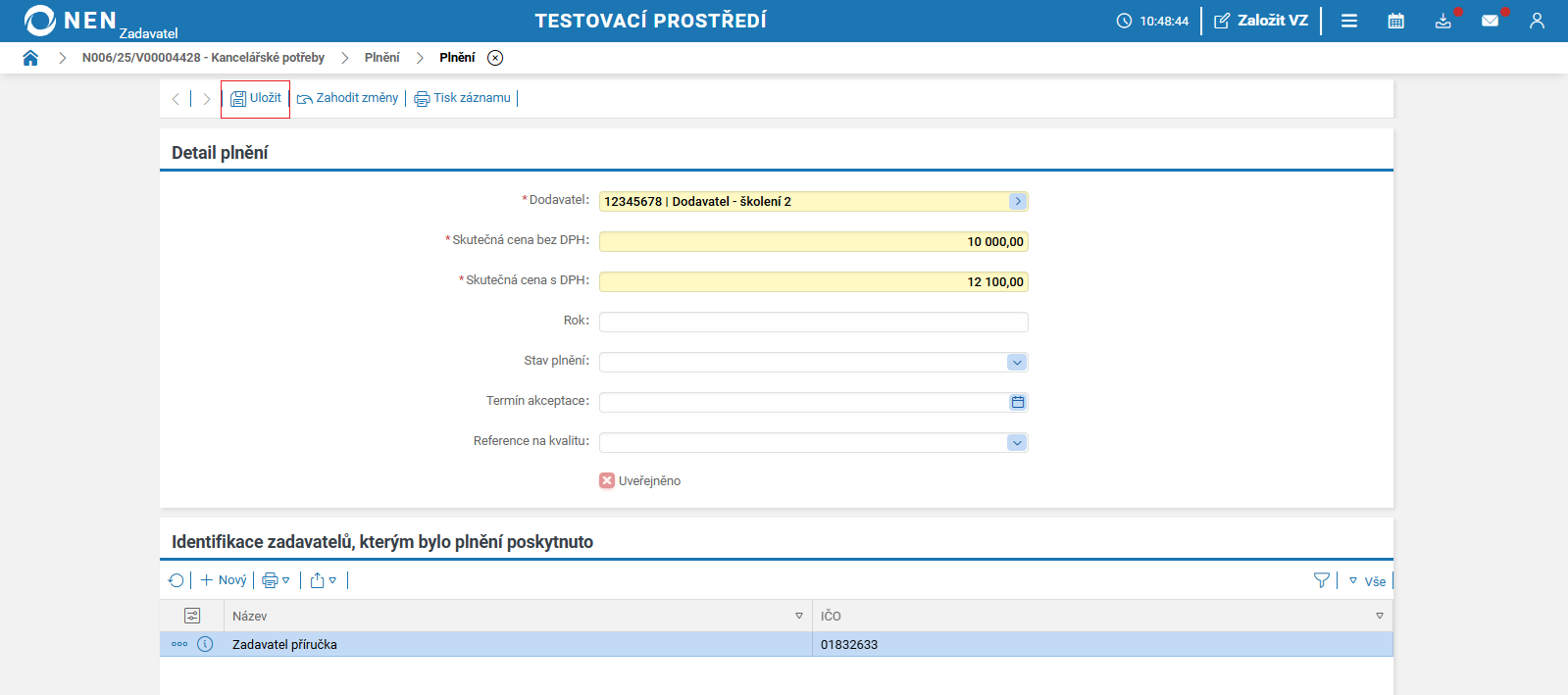Open Název column sort menu
The height and width of the screenshot is (695, 1568).
pyautogui.click(x=798, y=616)
